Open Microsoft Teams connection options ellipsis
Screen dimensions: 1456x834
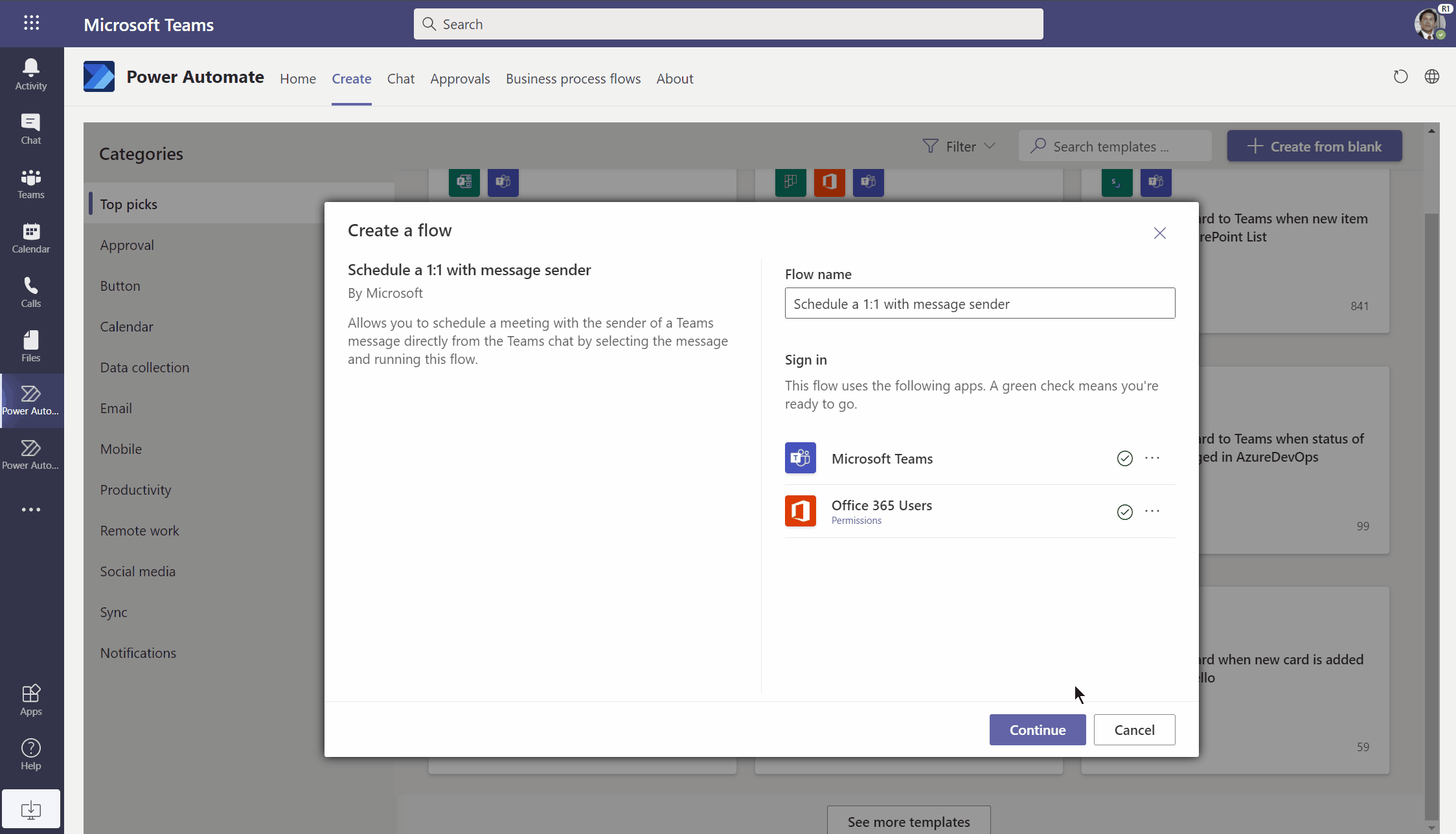(1152, 458)
